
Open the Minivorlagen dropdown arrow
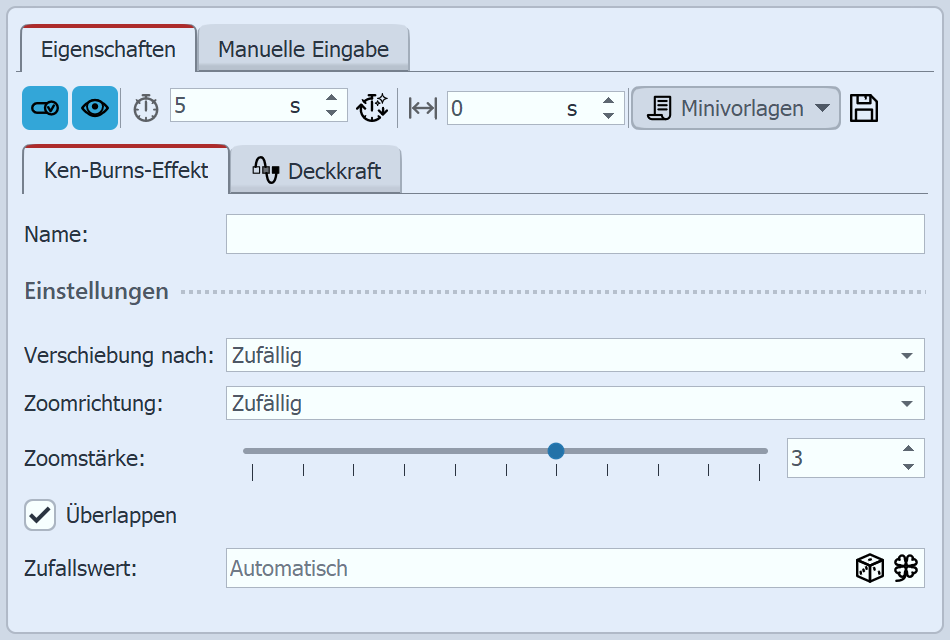tap(821, 108)
